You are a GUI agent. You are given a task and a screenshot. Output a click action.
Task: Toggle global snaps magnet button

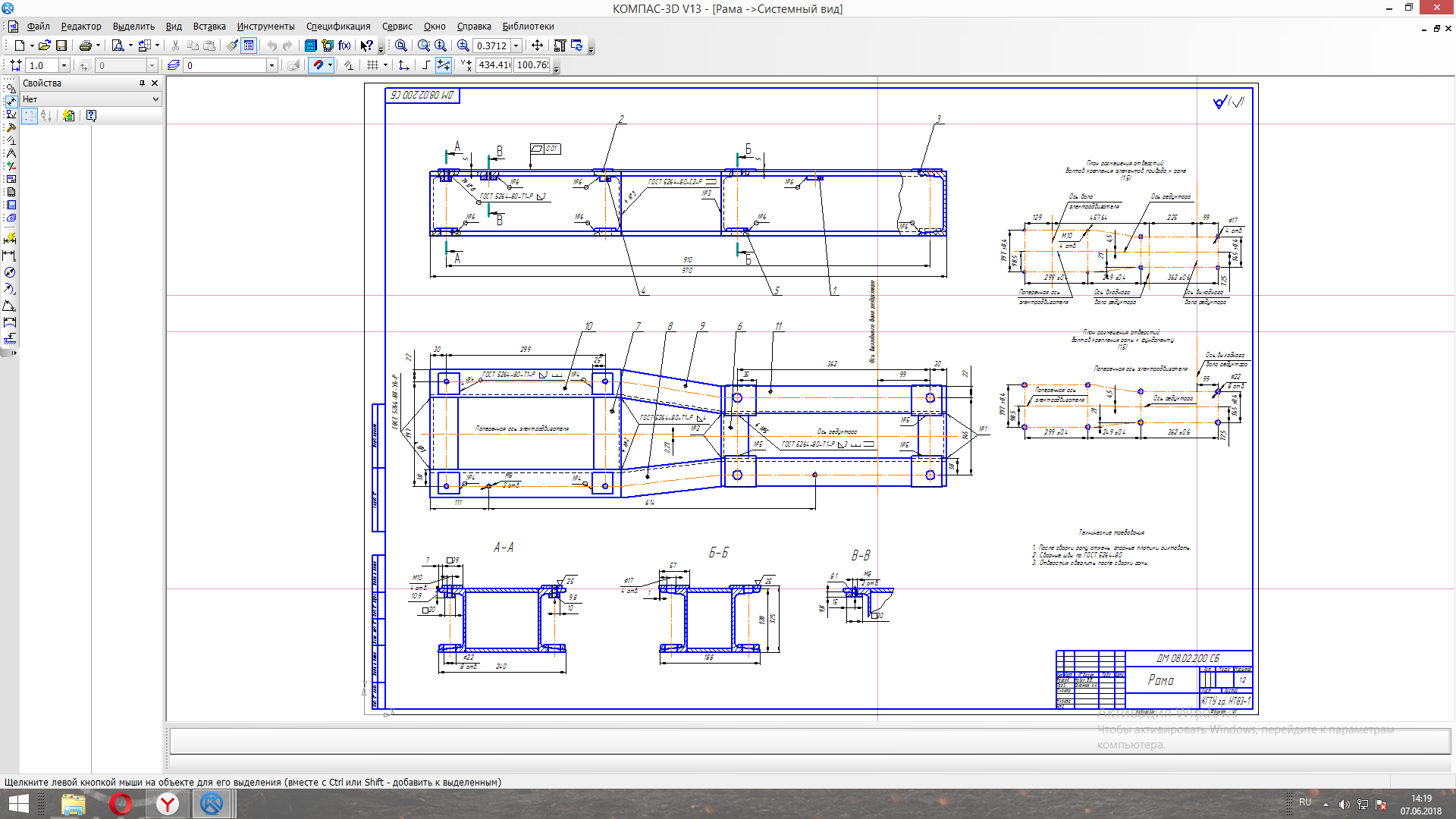pyautogui.click(x=318, y=65)
